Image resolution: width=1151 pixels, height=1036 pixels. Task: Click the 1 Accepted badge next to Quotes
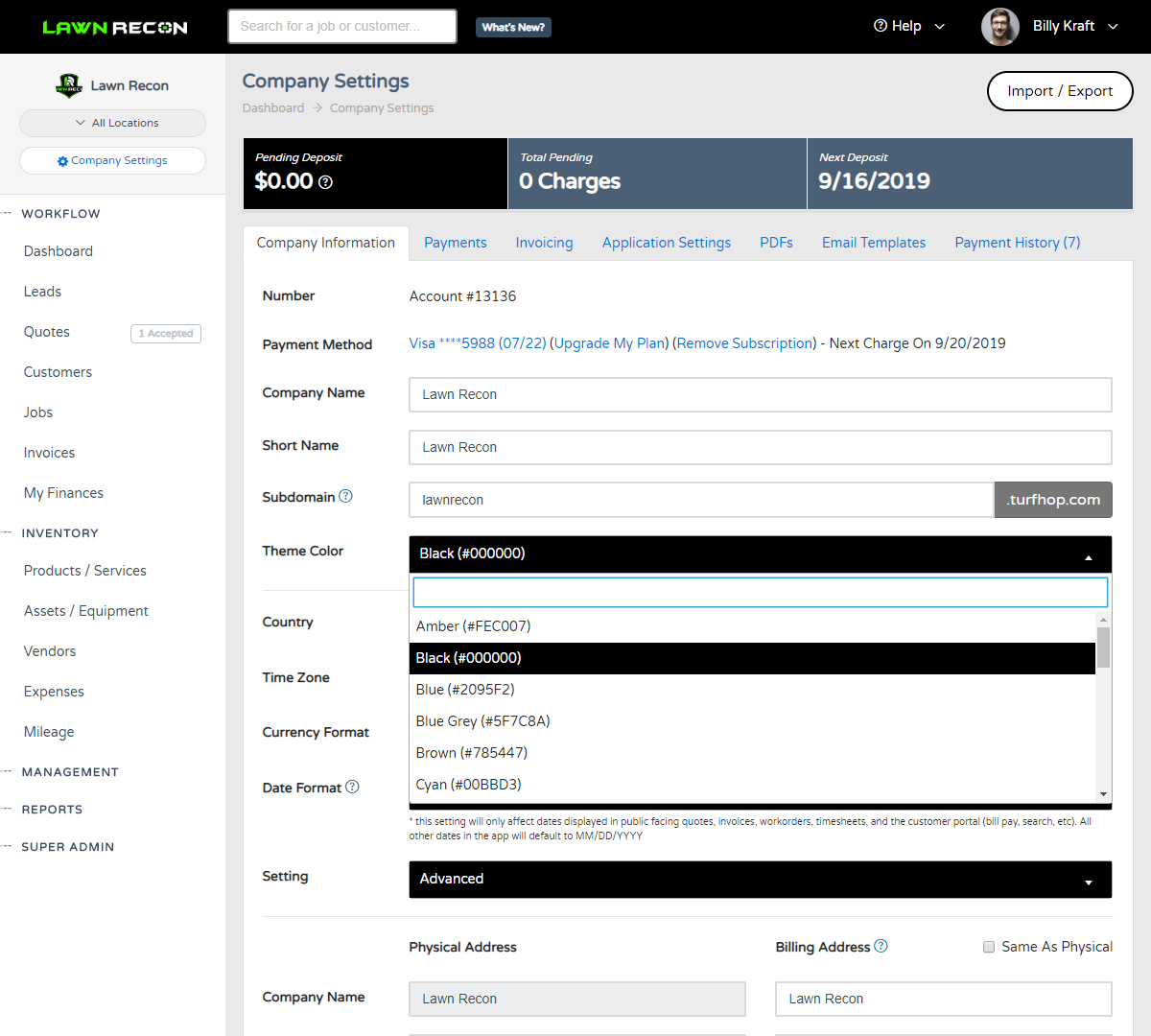click(165, 333)
